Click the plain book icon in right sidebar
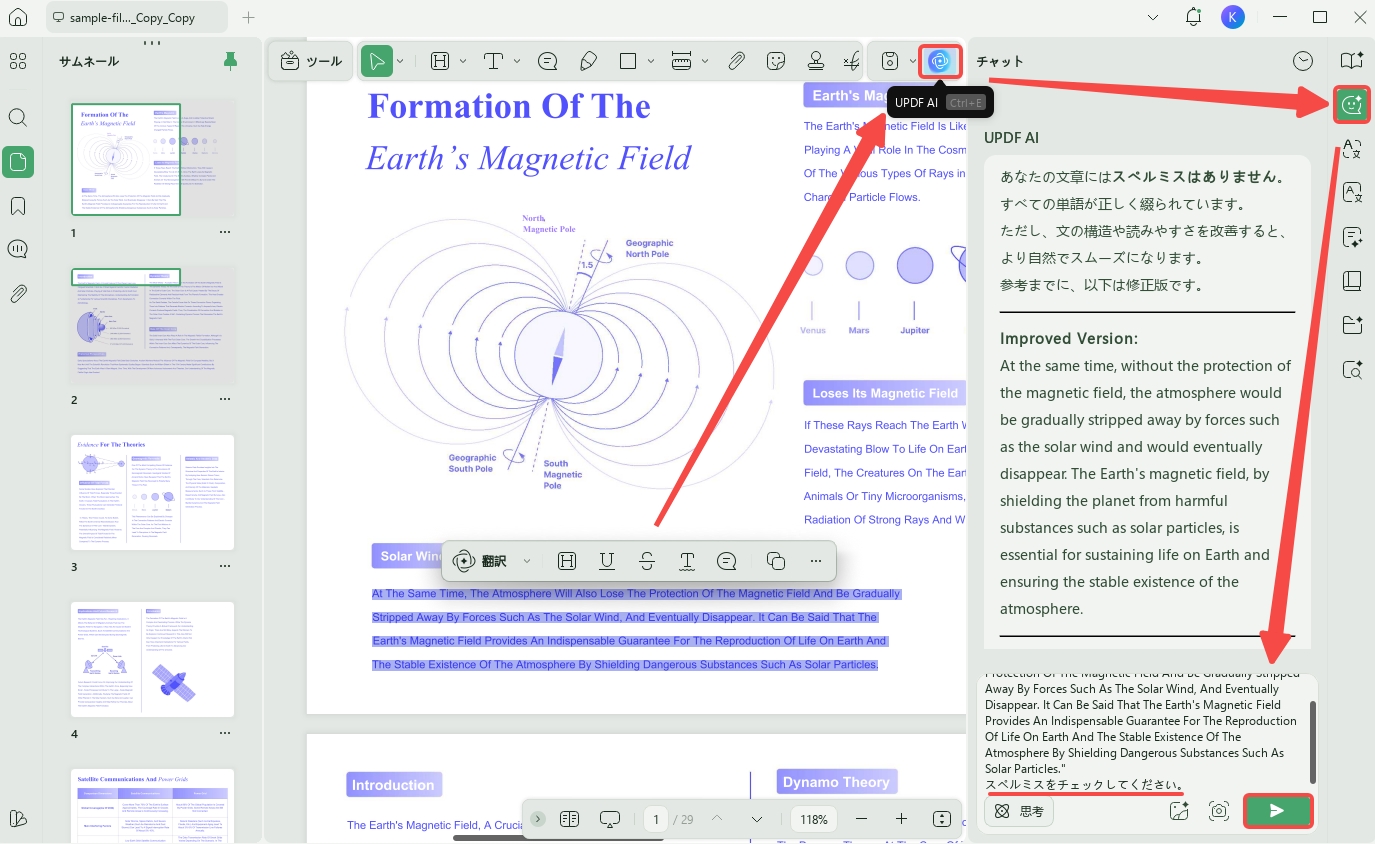1375x844 pixels. [x=1352, y=281]
